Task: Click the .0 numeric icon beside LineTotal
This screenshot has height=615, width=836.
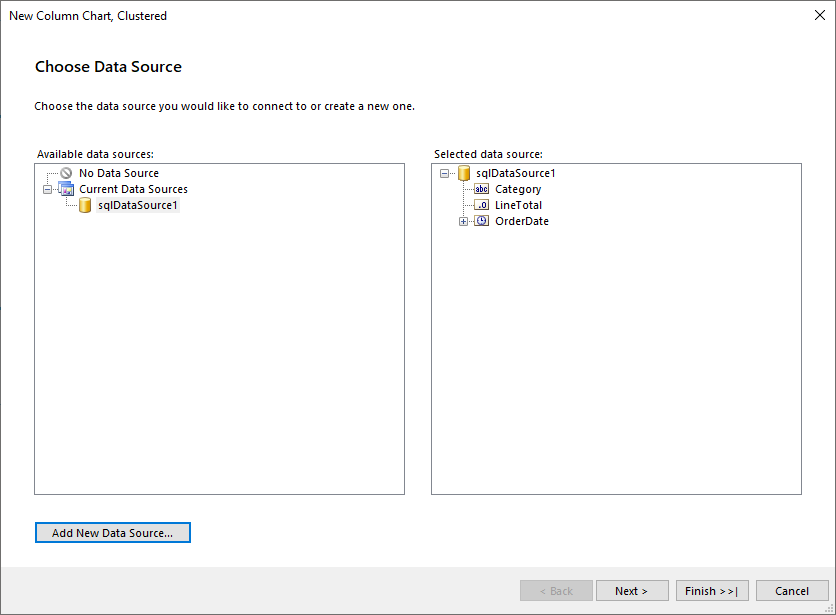Action: (x=481, y=205)
